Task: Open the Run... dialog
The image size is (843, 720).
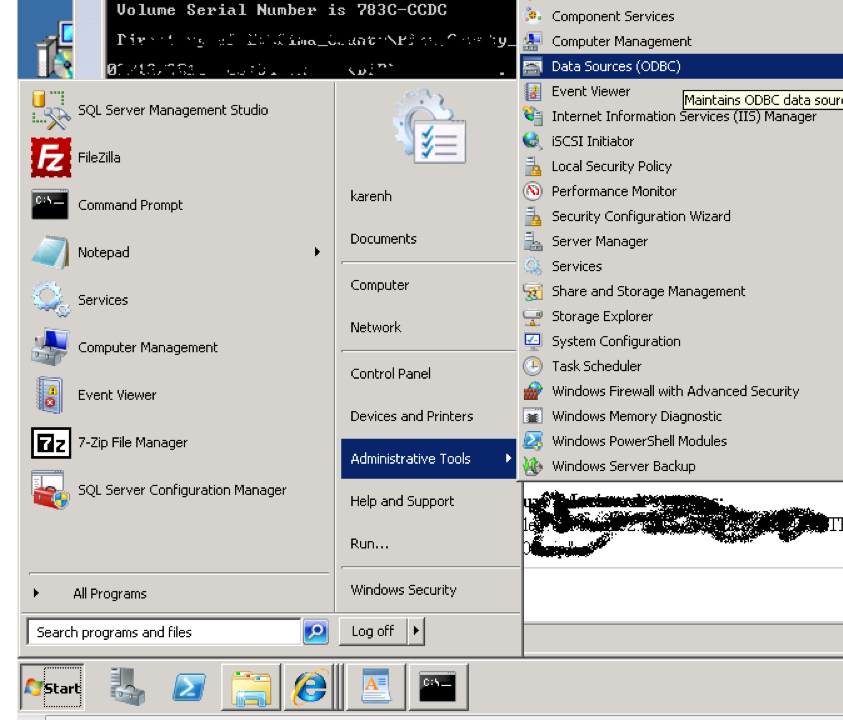Action: pos(369,544)
